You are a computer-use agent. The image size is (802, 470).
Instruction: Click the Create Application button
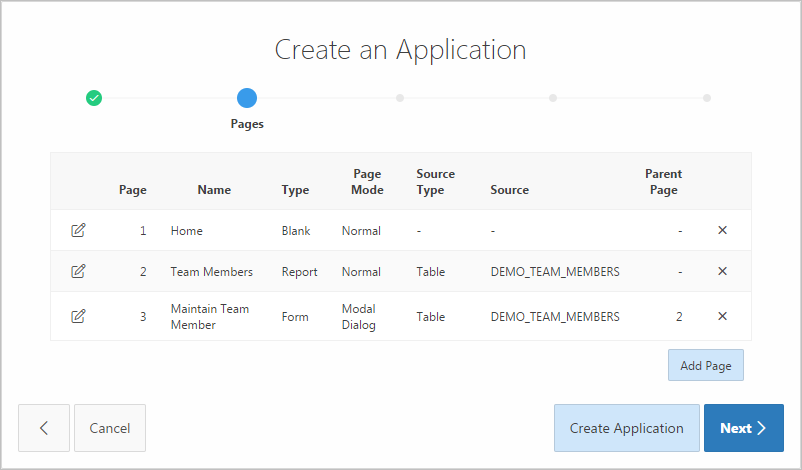626,428
